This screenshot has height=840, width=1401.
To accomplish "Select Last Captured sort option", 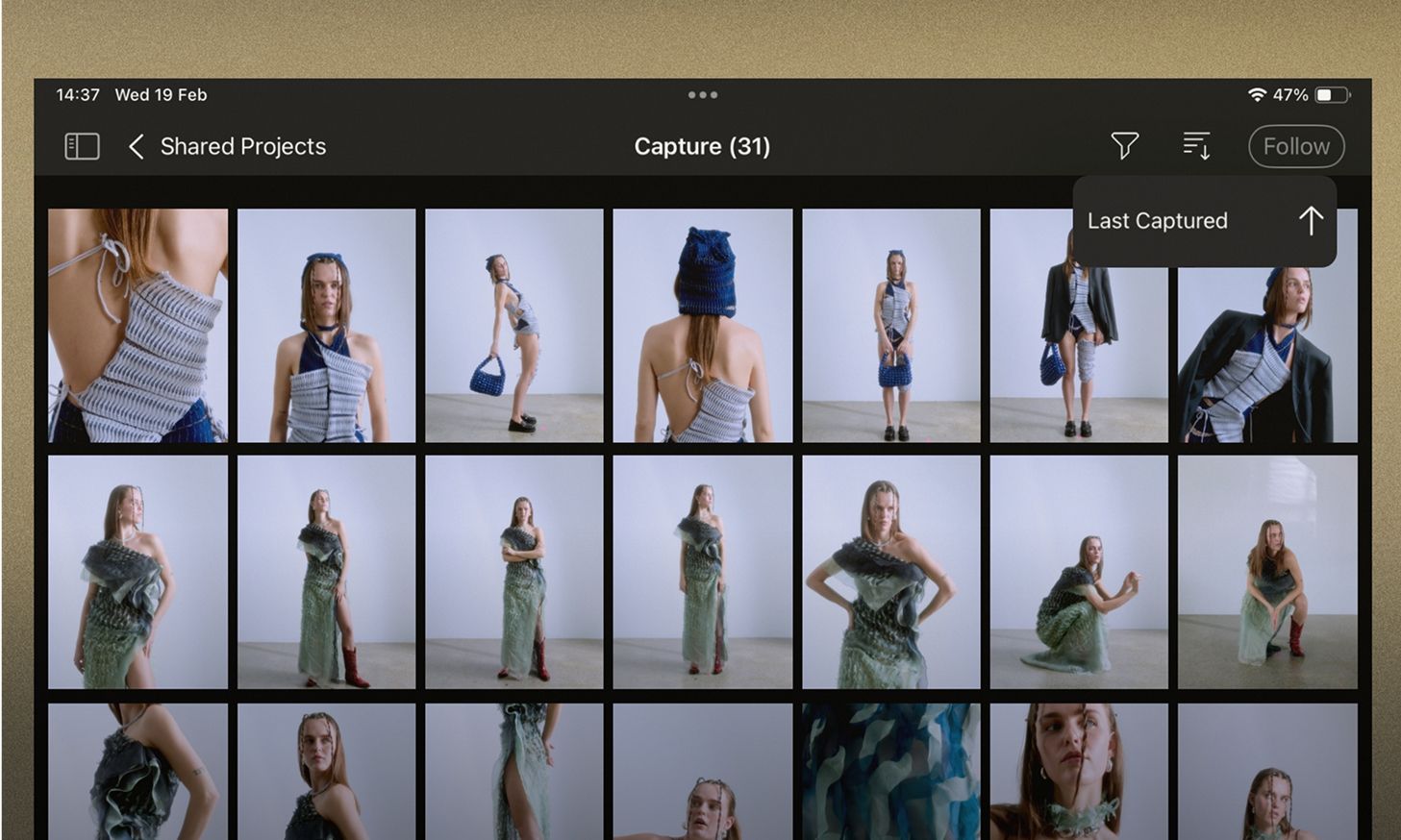I will tap(1157, 221).
